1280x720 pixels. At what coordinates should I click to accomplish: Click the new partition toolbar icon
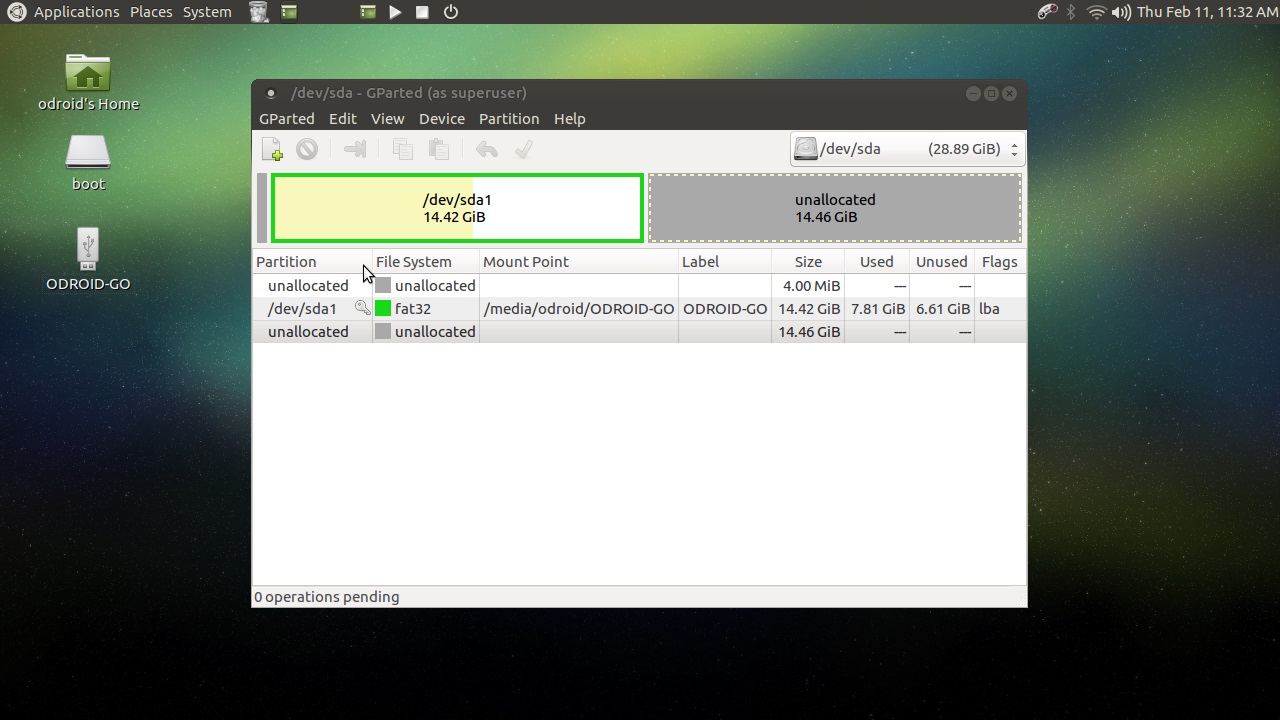[x=272, y=150]
